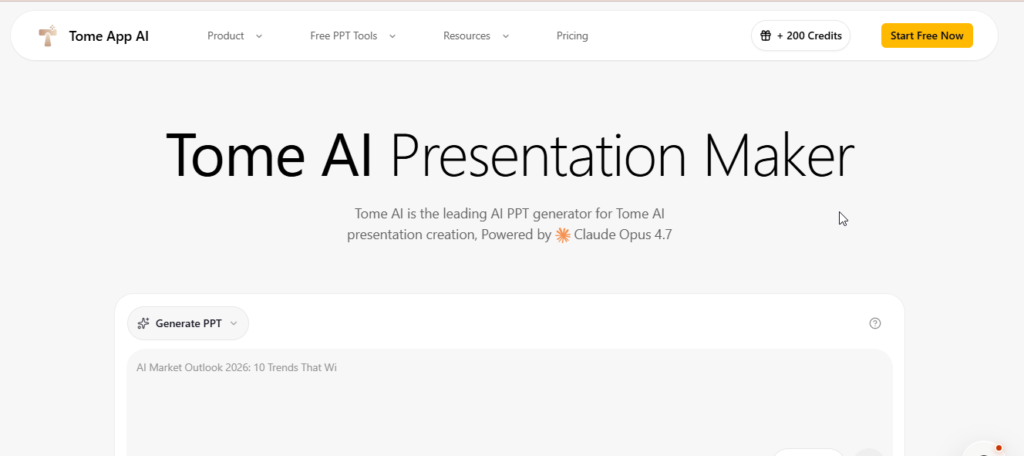Image resolution: width=1024 pixels, height=456 pixels.
Task: Claim the + 200 Credits offer
Action: (x=801, y=36)
